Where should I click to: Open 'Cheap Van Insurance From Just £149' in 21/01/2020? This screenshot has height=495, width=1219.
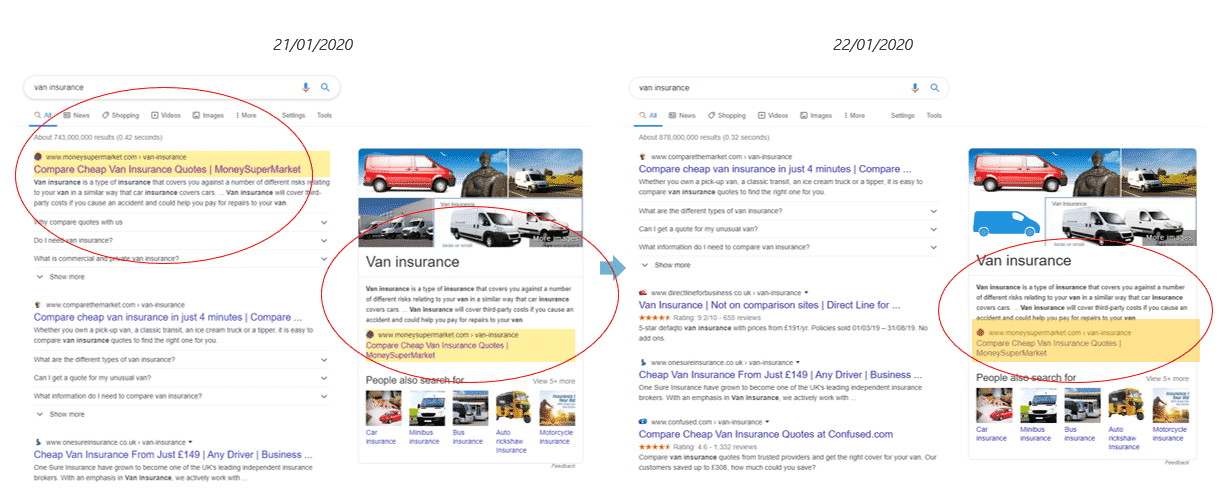coord(174,453)
